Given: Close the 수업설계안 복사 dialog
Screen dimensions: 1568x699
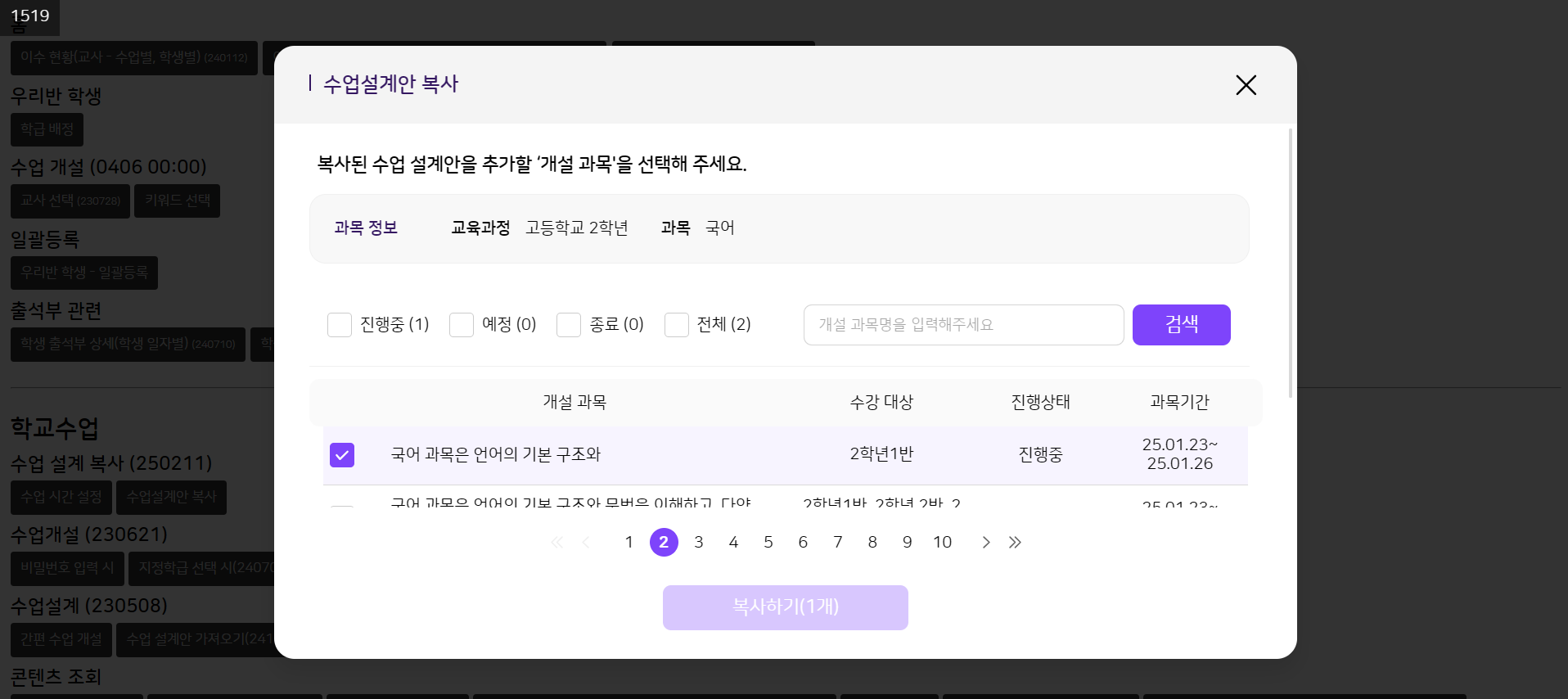Looking at the screenshot, I should coord(1246,85).
